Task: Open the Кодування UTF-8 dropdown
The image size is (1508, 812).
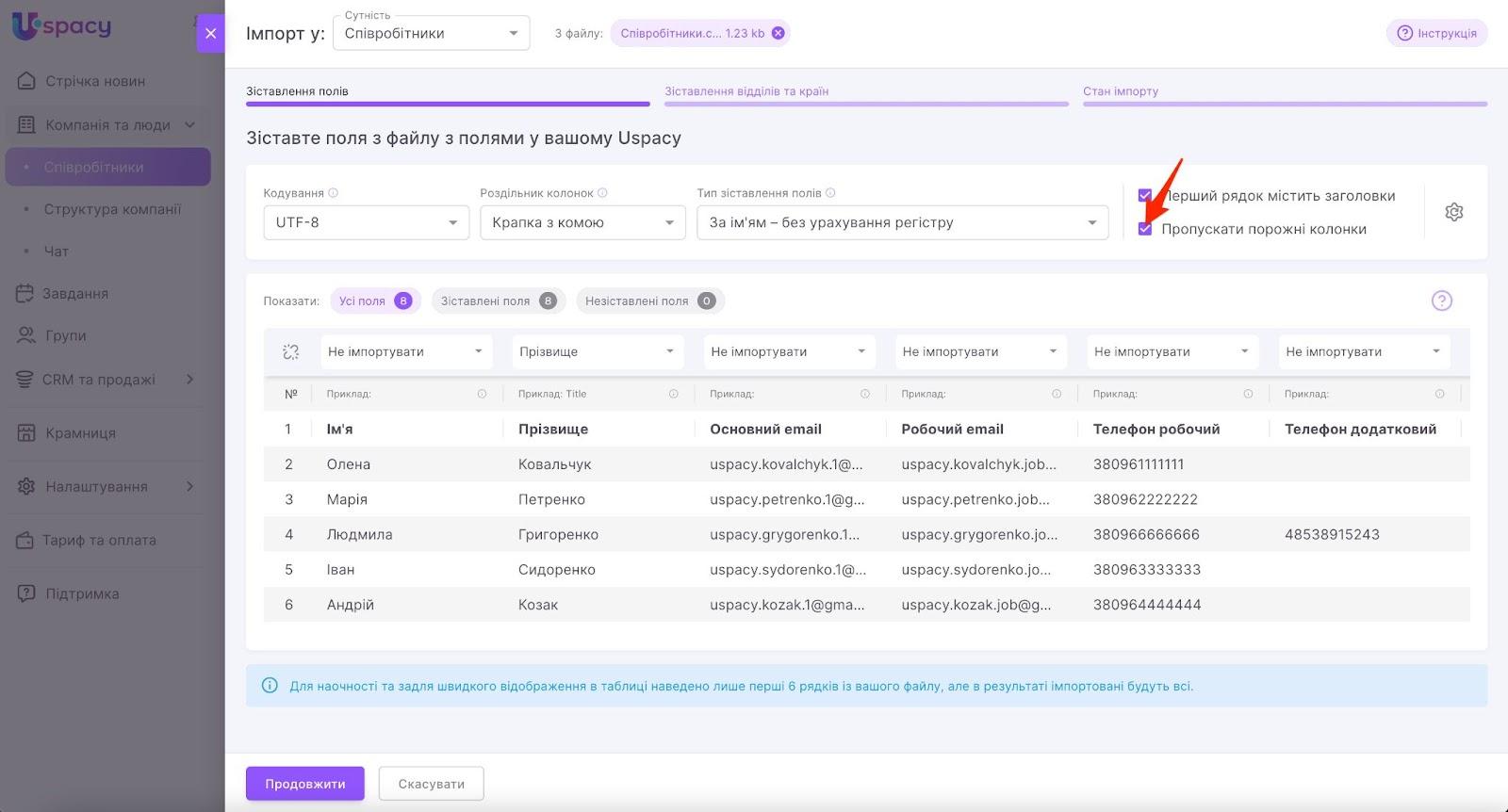Action: 366,223
